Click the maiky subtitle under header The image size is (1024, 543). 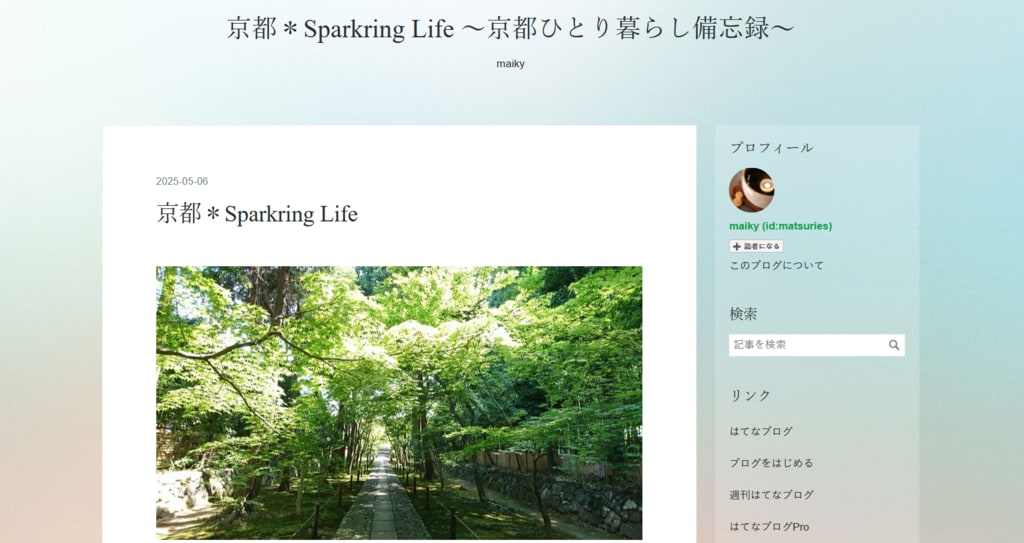511,64
